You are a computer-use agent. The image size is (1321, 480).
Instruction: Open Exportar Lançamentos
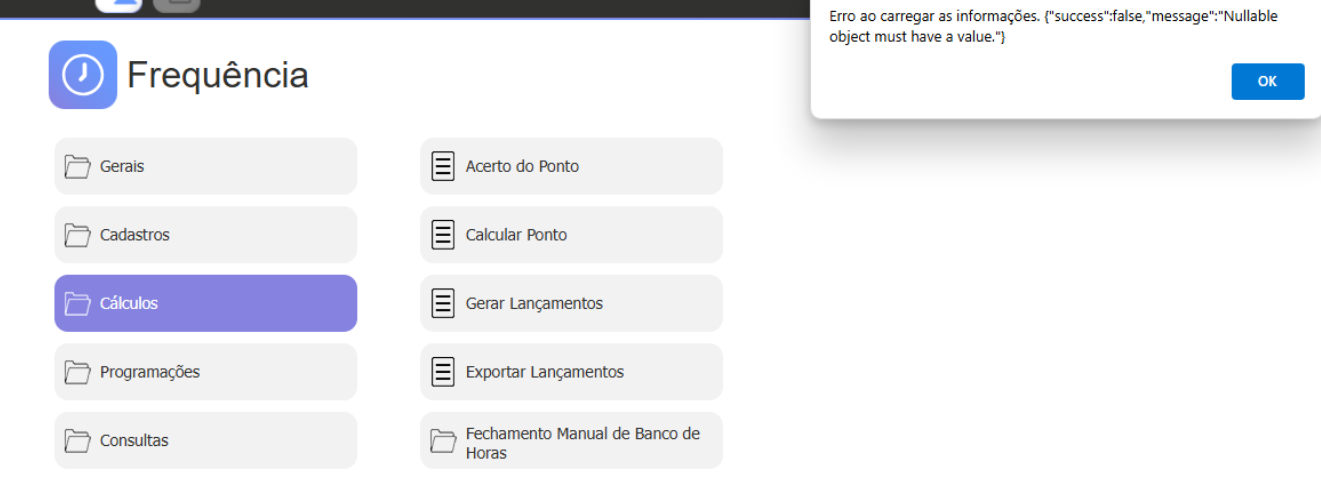coord(571,372)
